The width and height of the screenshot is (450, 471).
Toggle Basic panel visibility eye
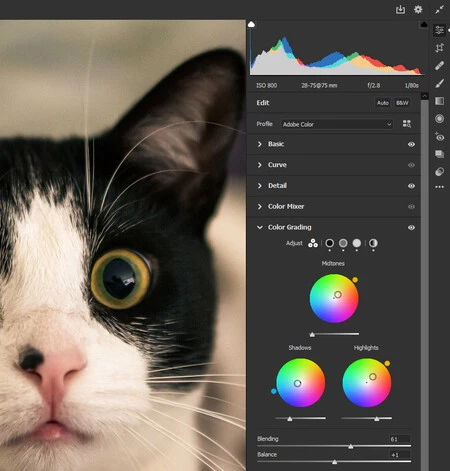[x=411, y=144]
